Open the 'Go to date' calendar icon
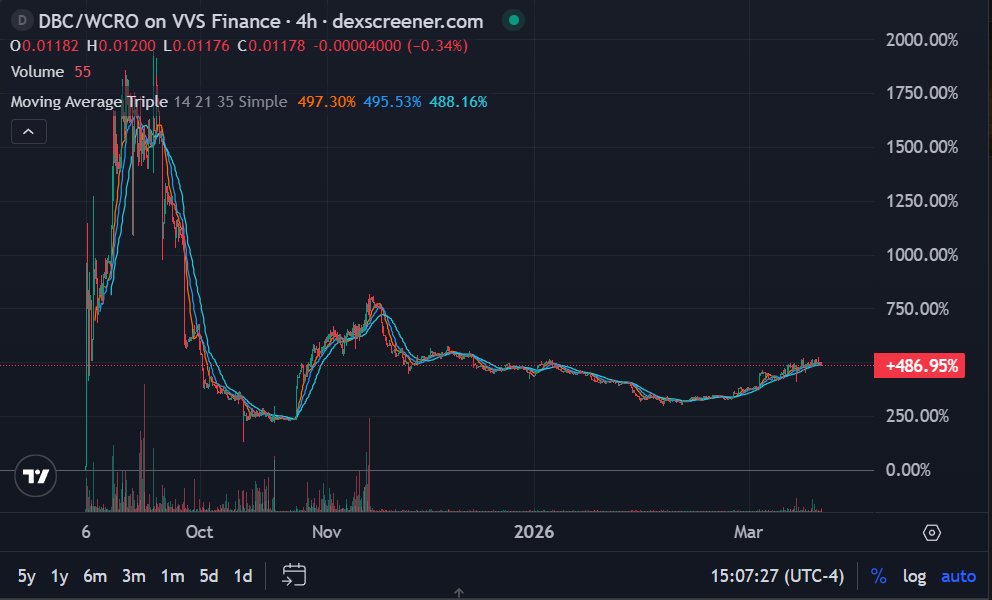Image resolution: width=992 pixels, height=600 pixels. 293,576
